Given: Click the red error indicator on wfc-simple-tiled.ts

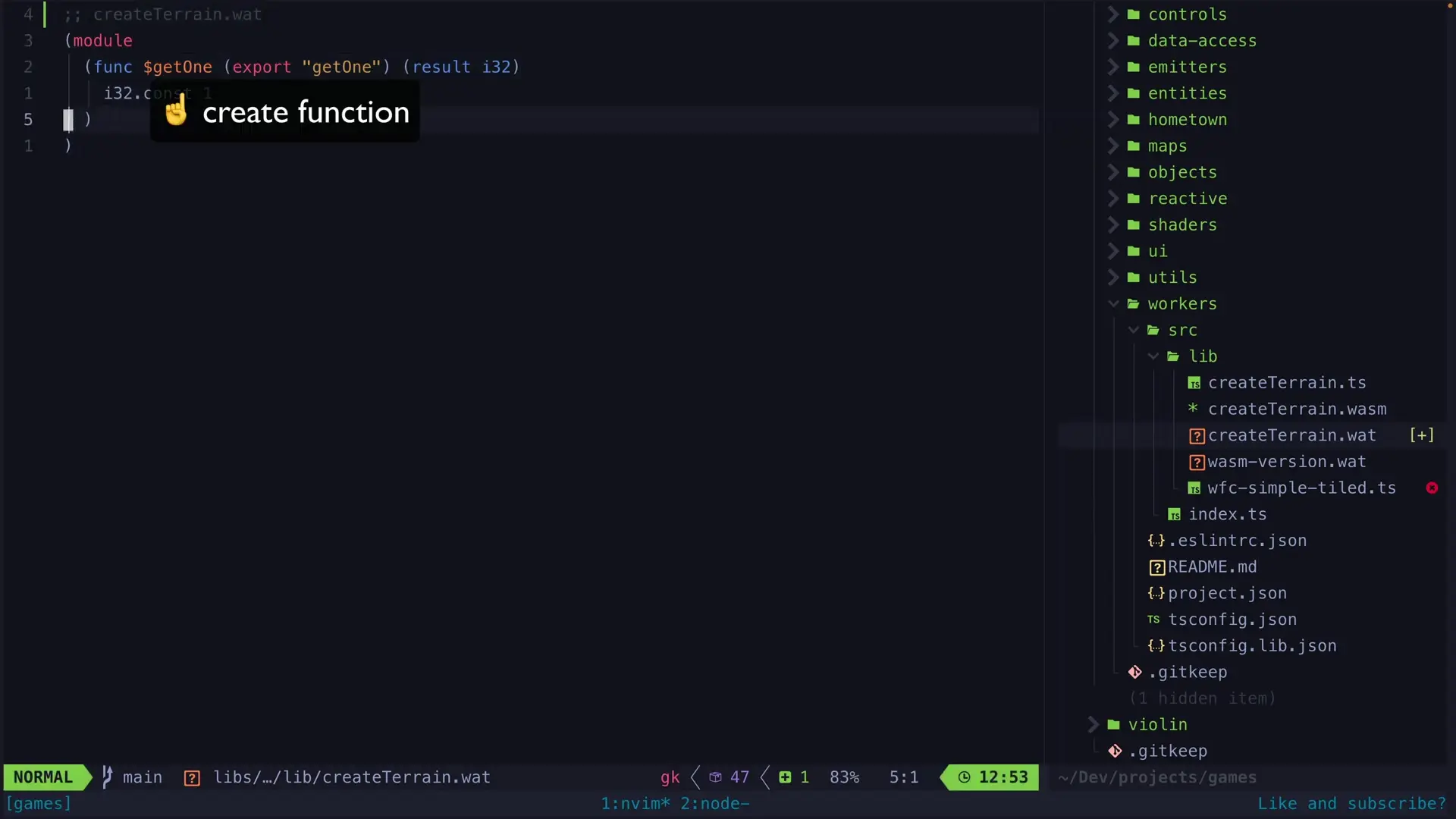Looking at the screenshot, I should click(1432, 488).
